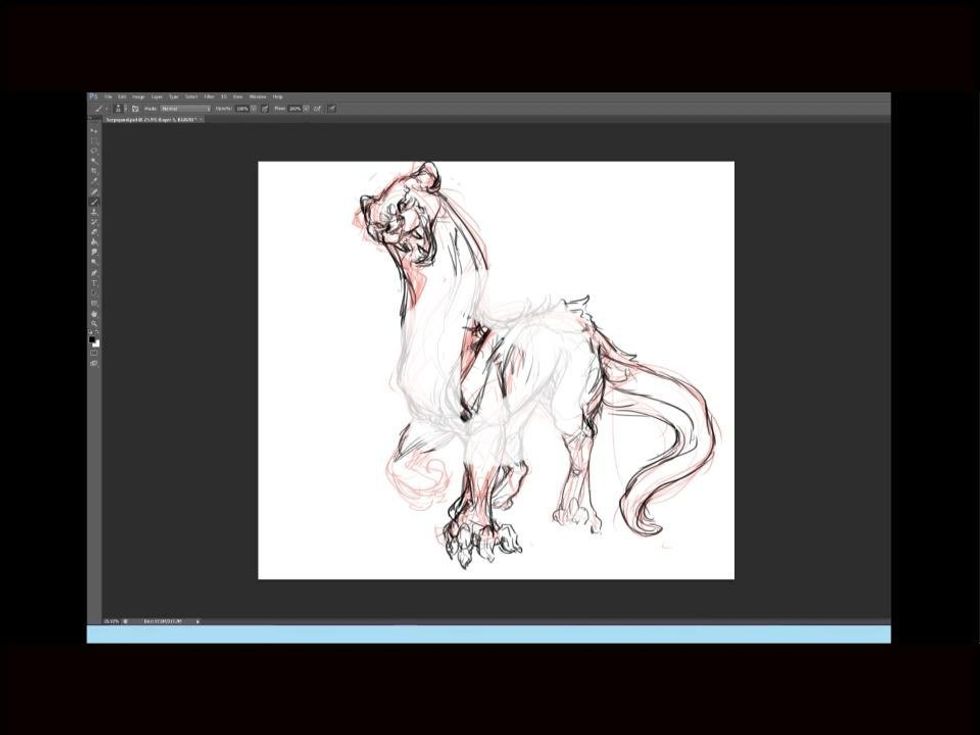The image size is (980, 735).
Task: Toggle pressure for opacity button
Action: tap(265, 108)
